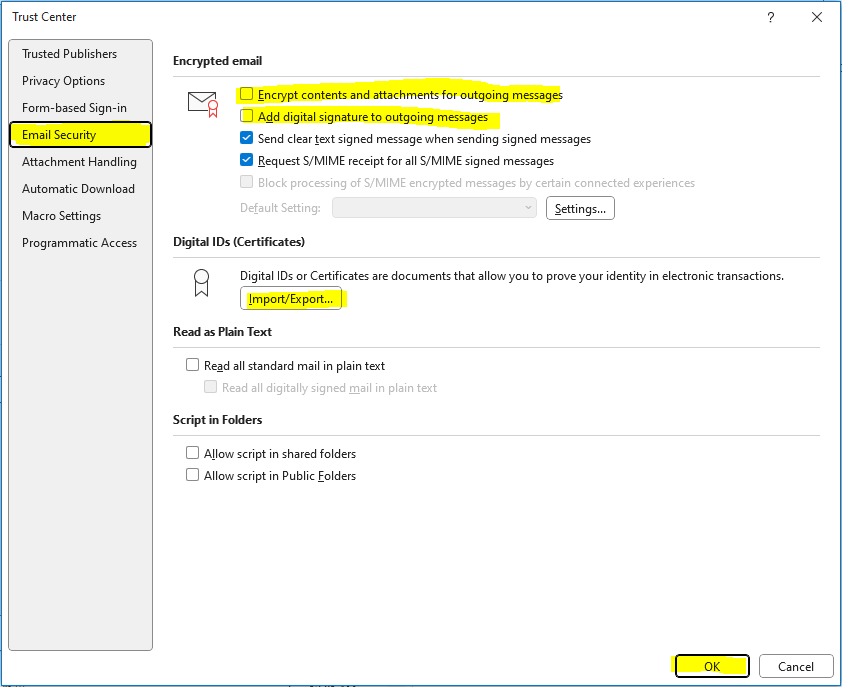Click the Read as Plain Text heading
Image resolution: width=842 pixels, height=687 pixels.
pyautogui.click(x=222, y=332)
